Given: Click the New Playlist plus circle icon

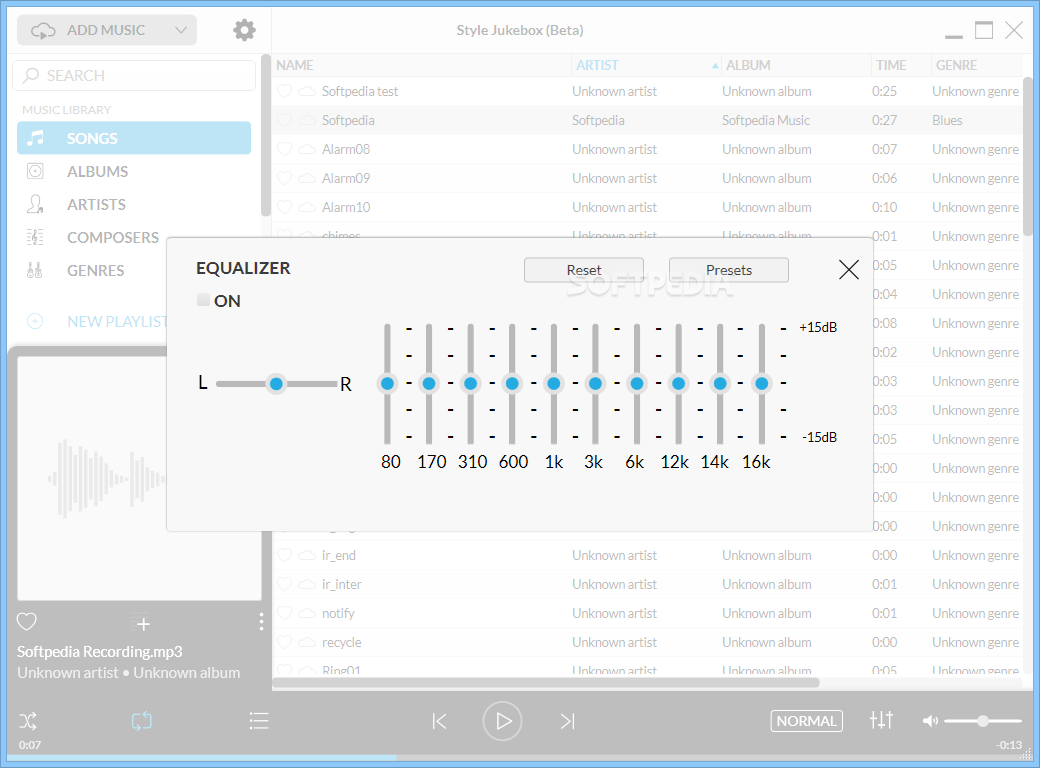Looking at the screenshot, I should [34, 322].
